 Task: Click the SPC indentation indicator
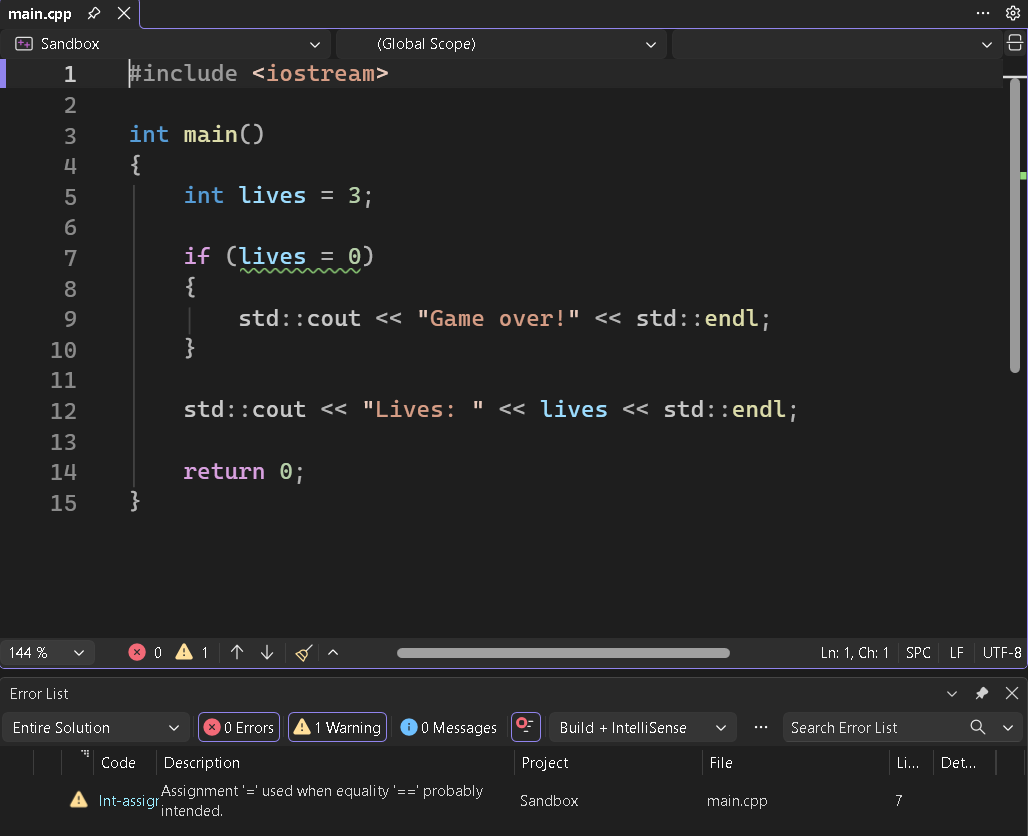tap(918, 653)
